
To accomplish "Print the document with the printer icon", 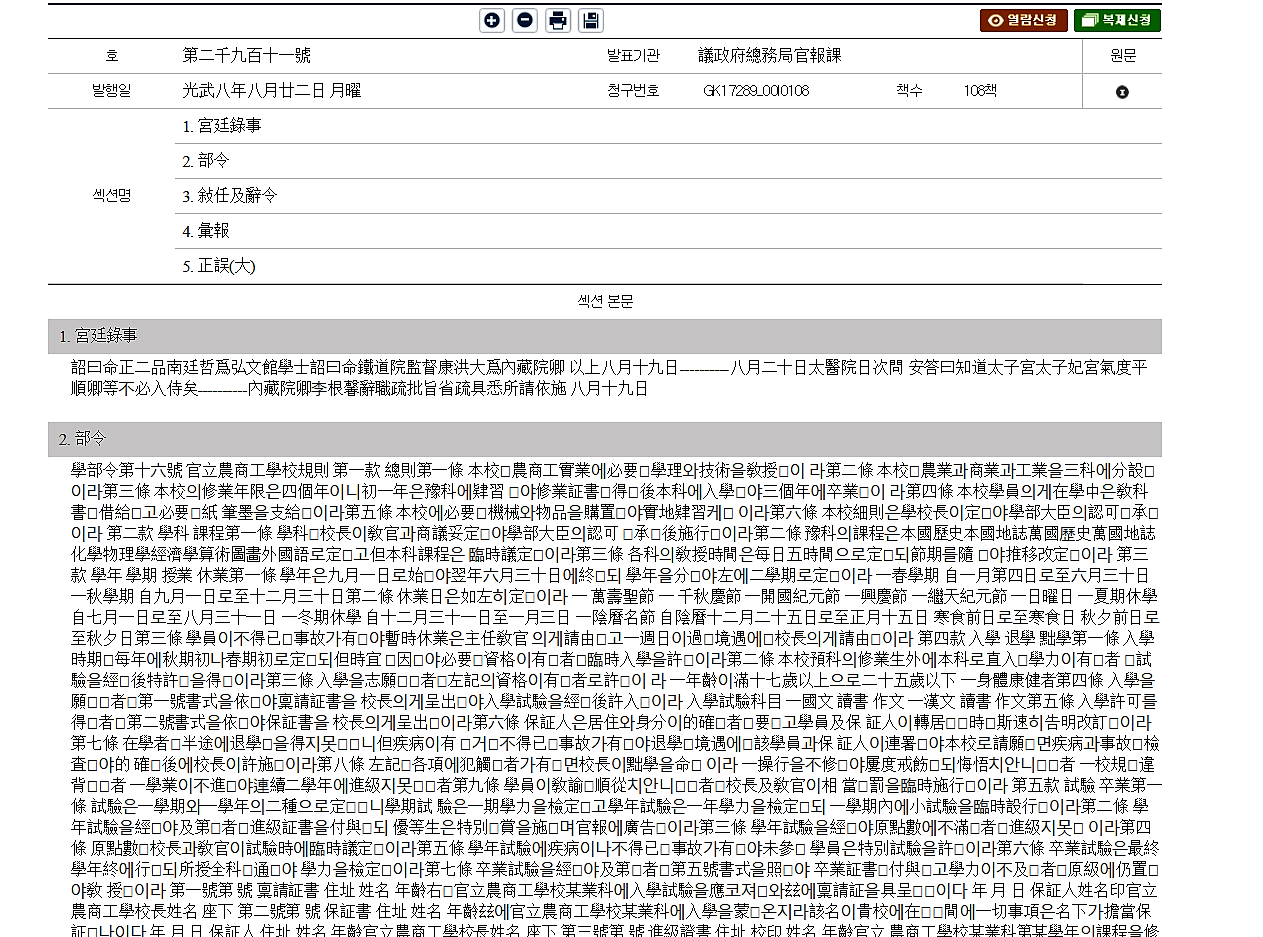I will point(558,20).
